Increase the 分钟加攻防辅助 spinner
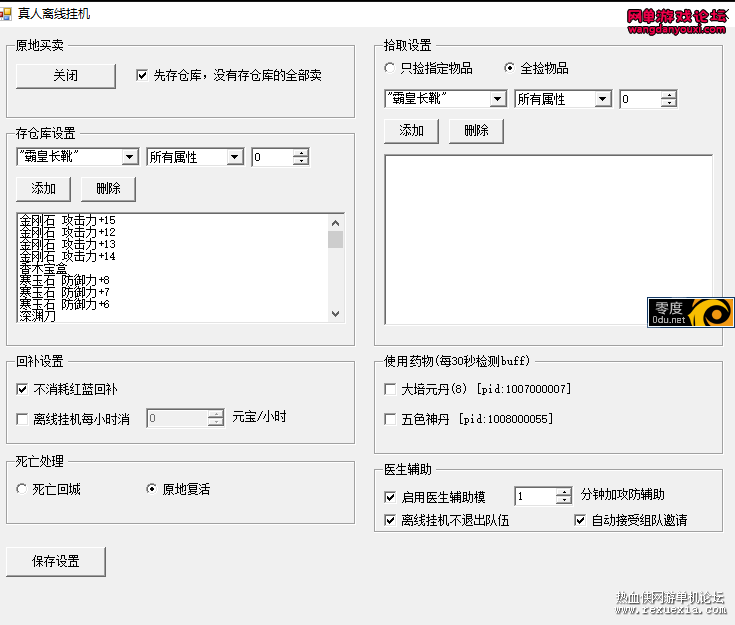The height and width of the screenshot is (625, 735). 564,491
